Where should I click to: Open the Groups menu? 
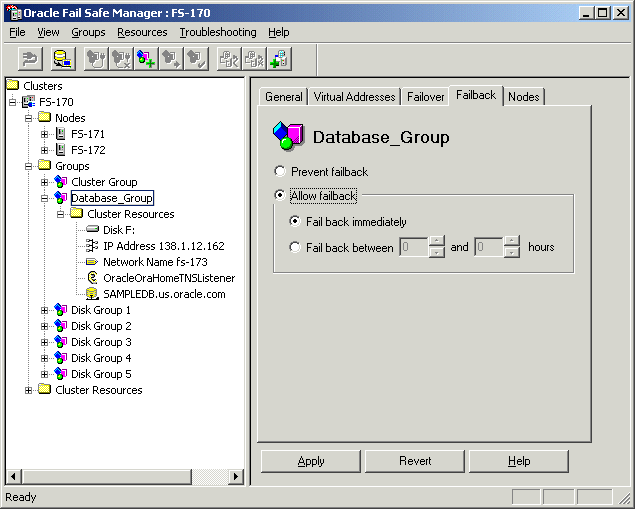tap(88, 32)
